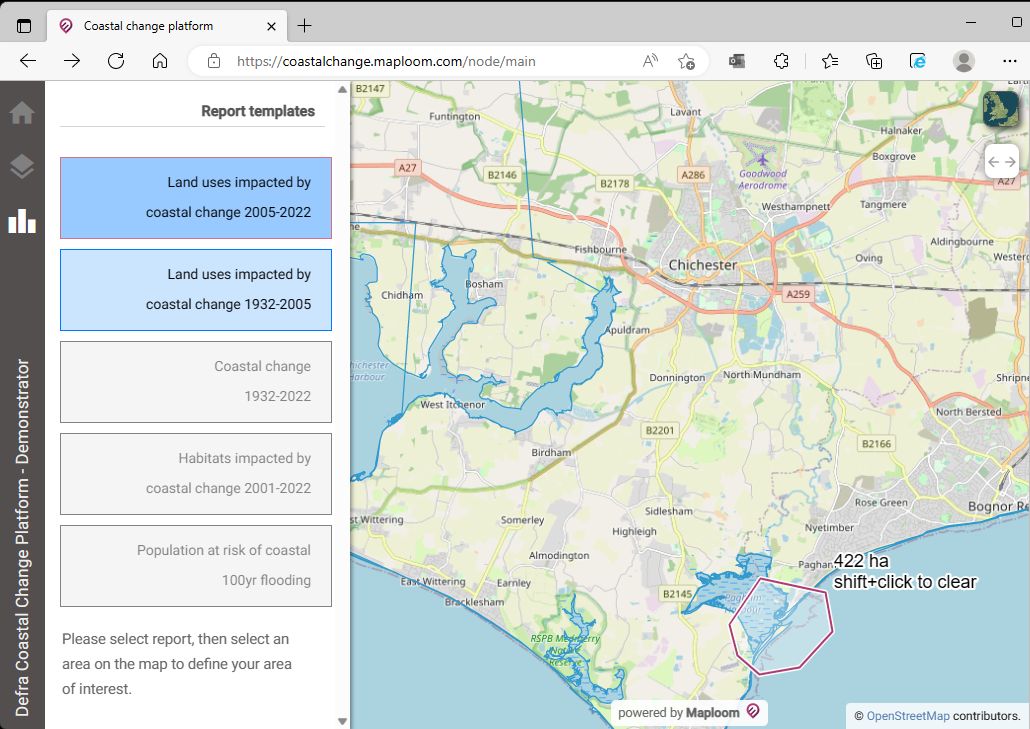Select the bar-chart Reports icon in sidebar
The width and height of the screenshot is (1030, 729).
(22, 221)
